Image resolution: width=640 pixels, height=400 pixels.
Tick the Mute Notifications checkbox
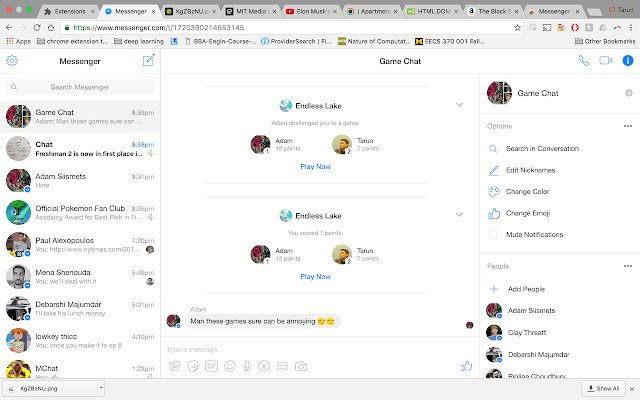coord(493,234)
